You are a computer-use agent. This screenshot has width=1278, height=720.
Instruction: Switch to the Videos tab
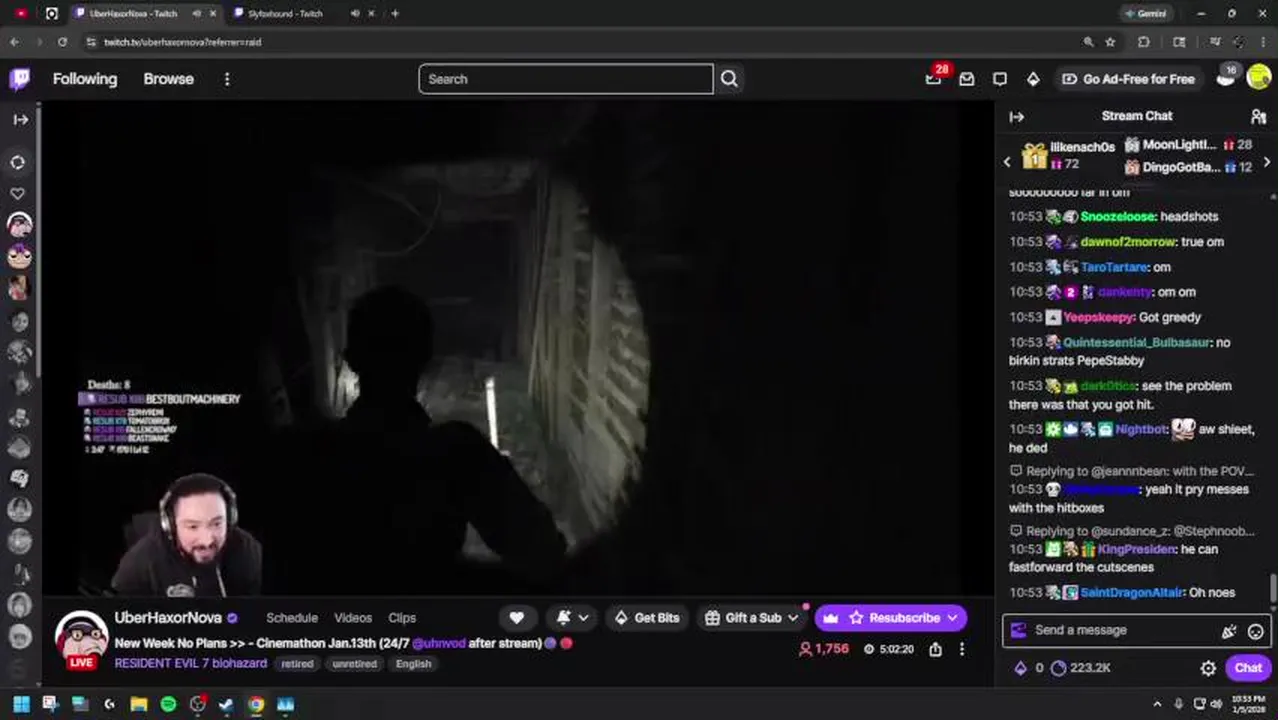[353, 618]
